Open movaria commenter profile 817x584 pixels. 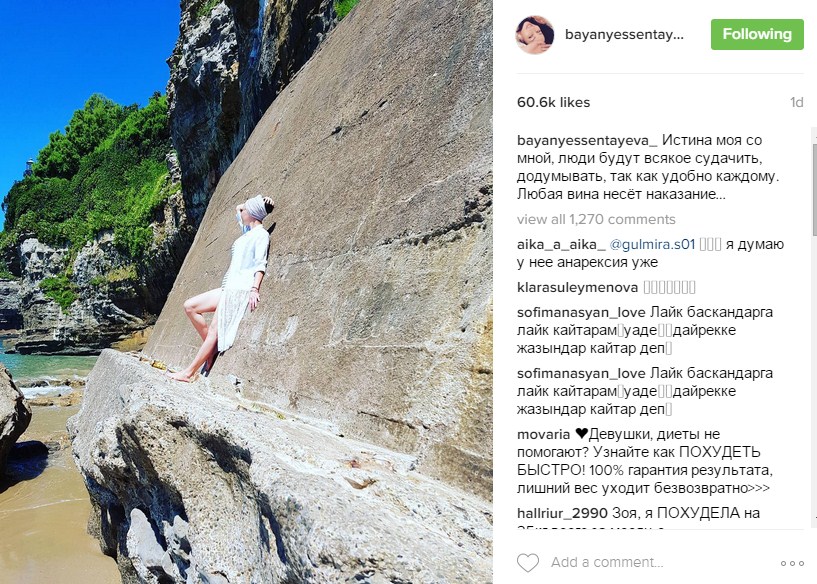[543, 434]
